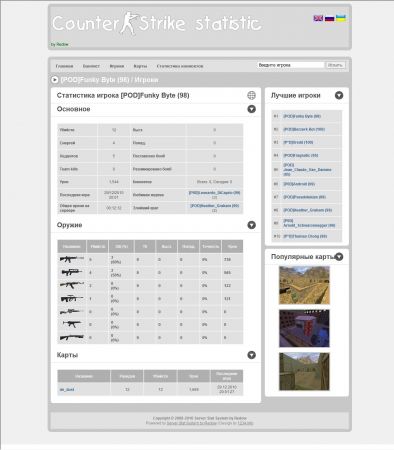Click the first rifle icon in the weapons table
Screen dimensions: 394x450
click(71, 259)
